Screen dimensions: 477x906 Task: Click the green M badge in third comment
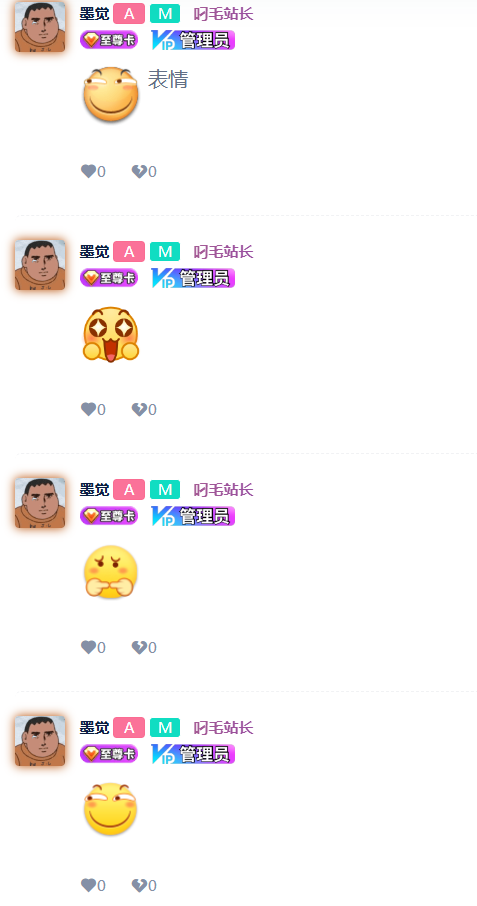tap(165, 489)
